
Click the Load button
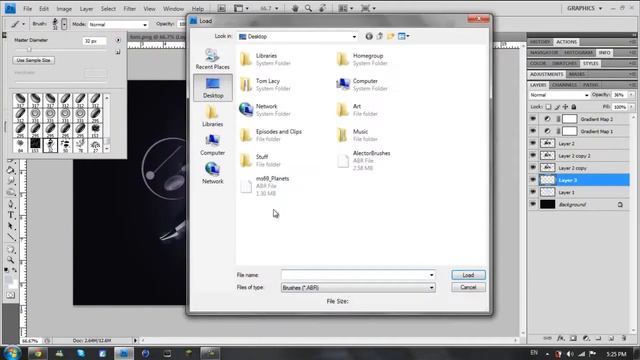pos(469,275)
